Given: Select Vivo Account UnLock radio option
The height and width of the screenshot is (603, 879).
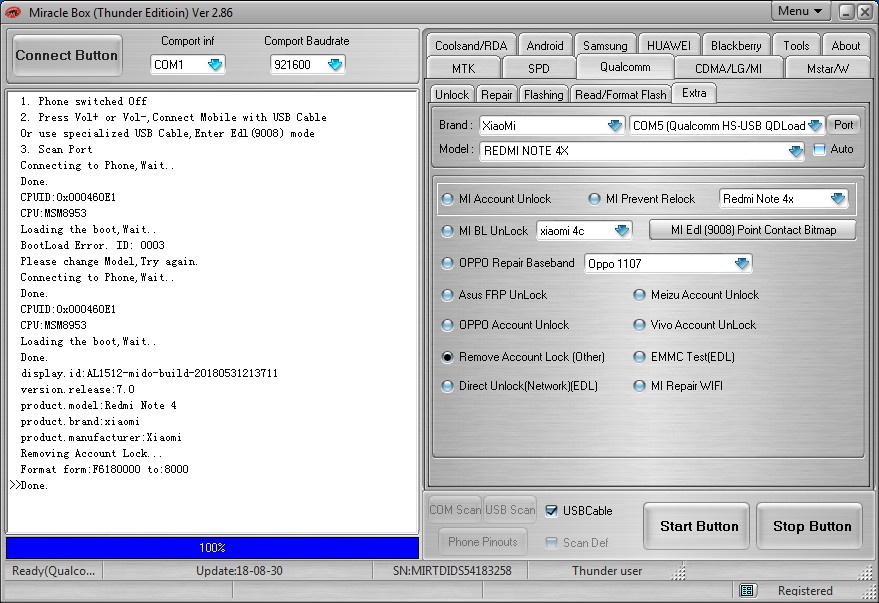Looking at the screenshot, I should coord(639,325).
